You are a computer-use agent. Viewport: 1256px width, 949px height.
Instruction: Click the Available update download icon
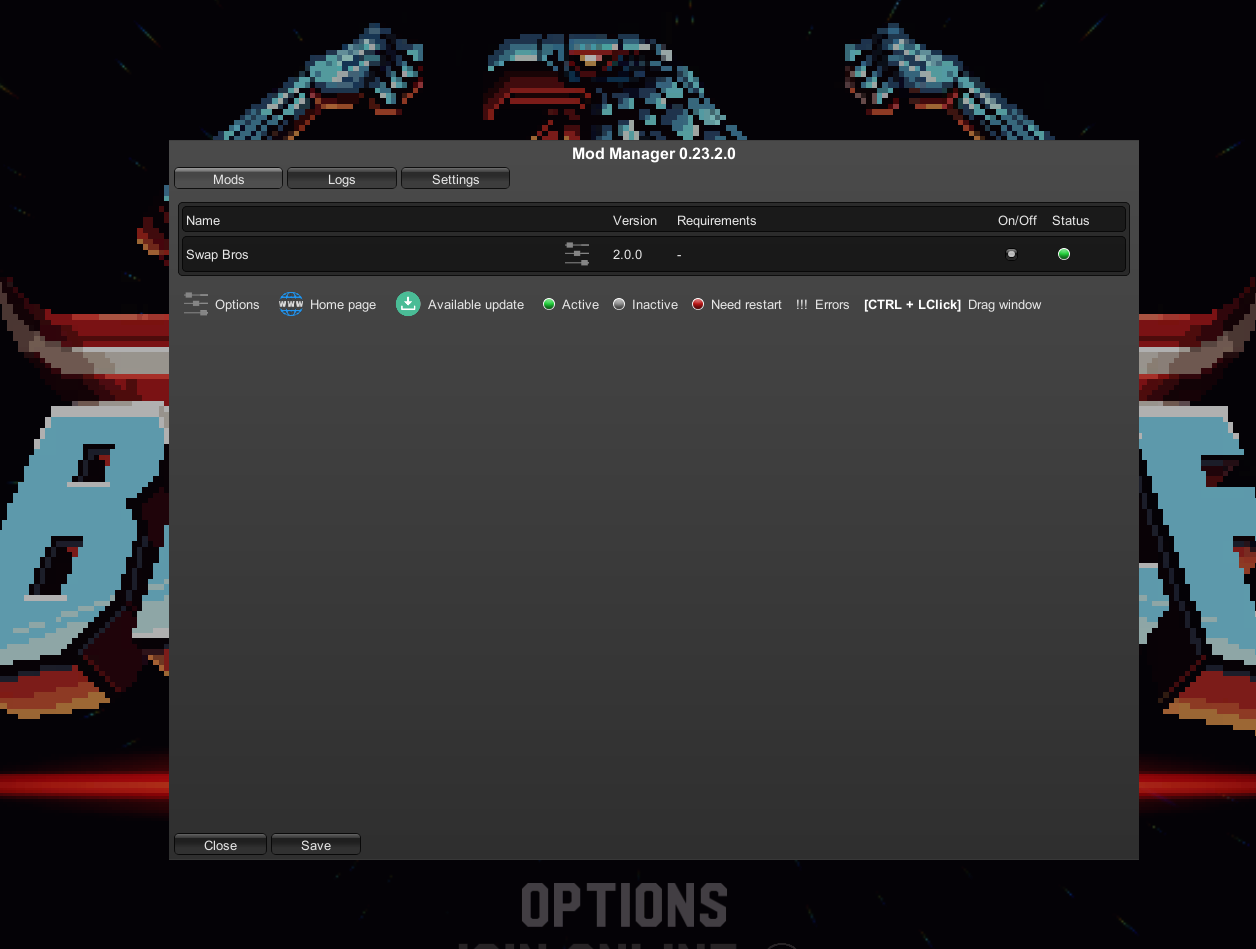click(x=408, y=304)
